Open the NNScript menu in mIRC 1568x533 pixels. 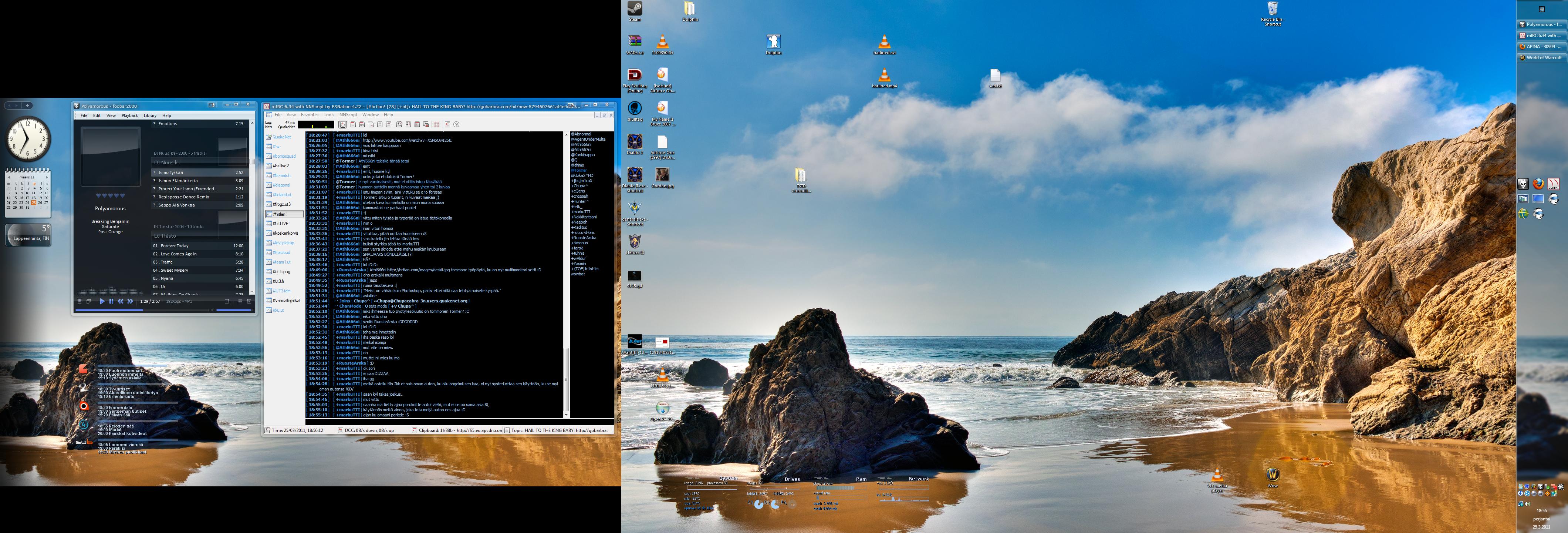point(348,114)
